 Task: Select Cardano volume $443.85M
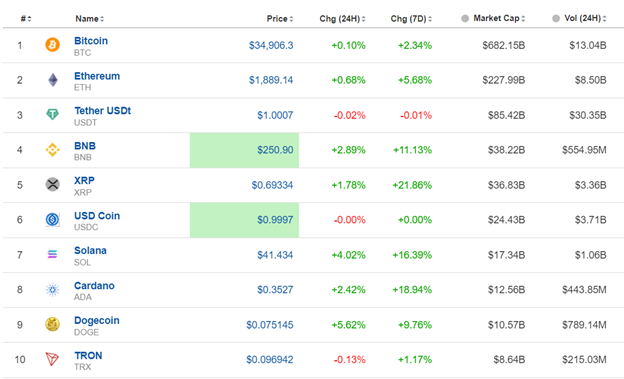point(584,290)
